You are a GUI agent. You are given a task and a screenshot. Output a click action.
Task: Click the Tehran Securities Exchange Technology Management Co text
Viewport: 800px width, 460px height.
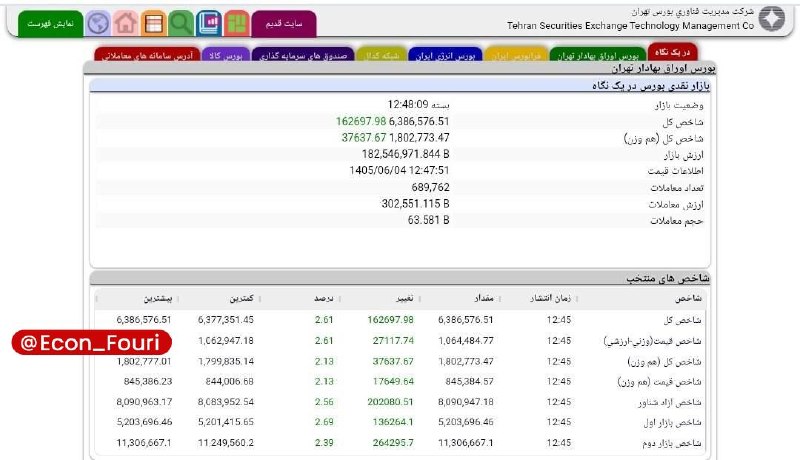coord(630,25)
